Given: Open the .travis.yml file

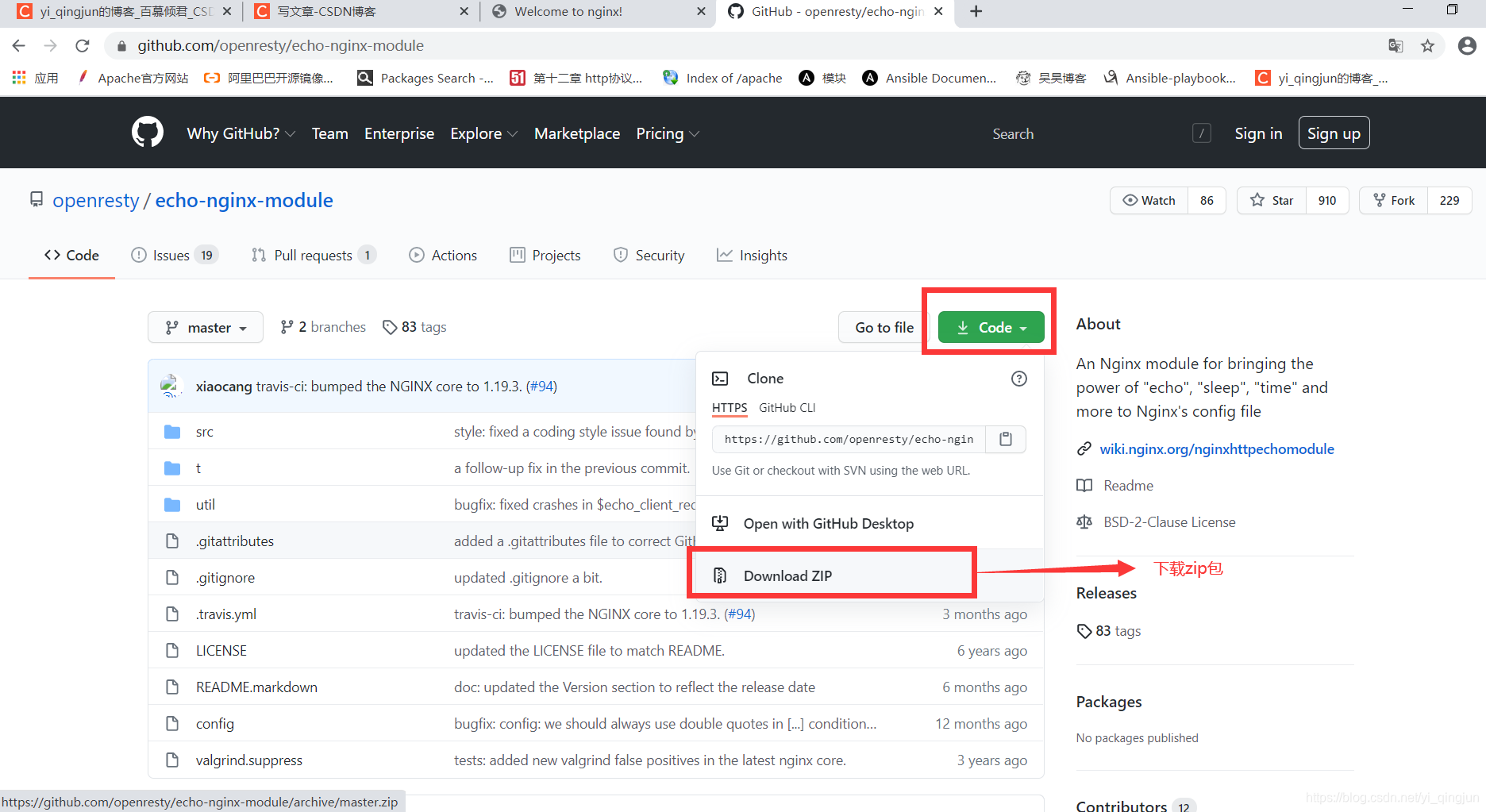Looking at the screenshot, I should coord(226,614).
